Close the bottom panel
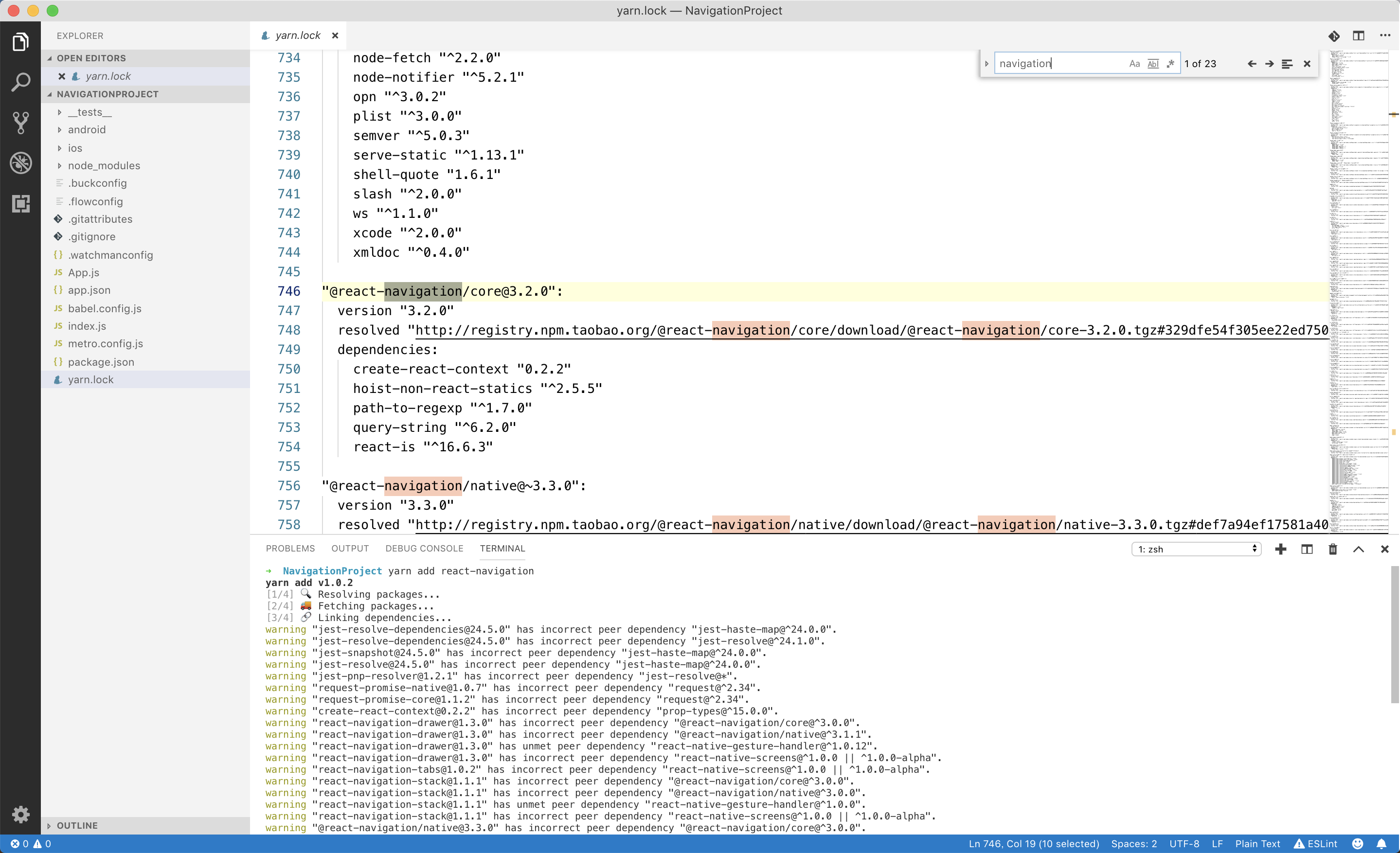This screenshot has height=853, width=1400. 1384,549
